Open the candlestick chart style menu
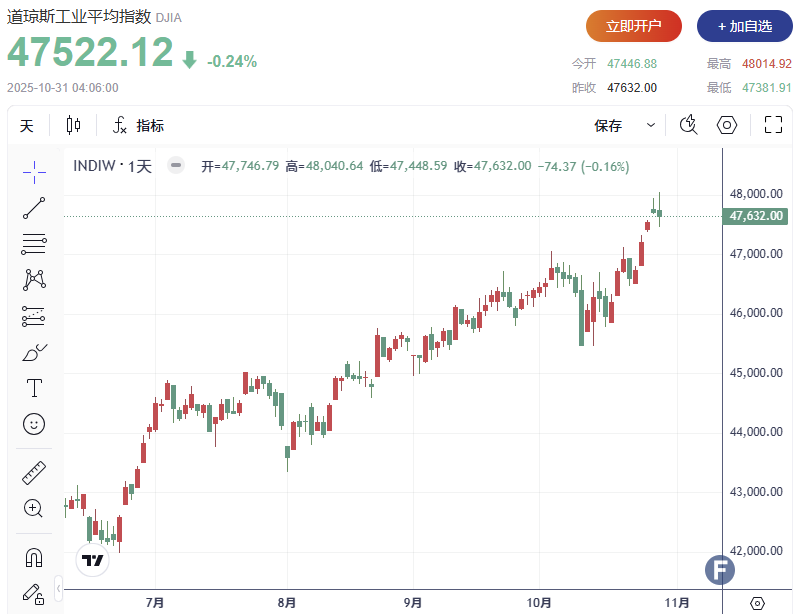801x614 pixels. pyautogui.click(x=73, y=125)
